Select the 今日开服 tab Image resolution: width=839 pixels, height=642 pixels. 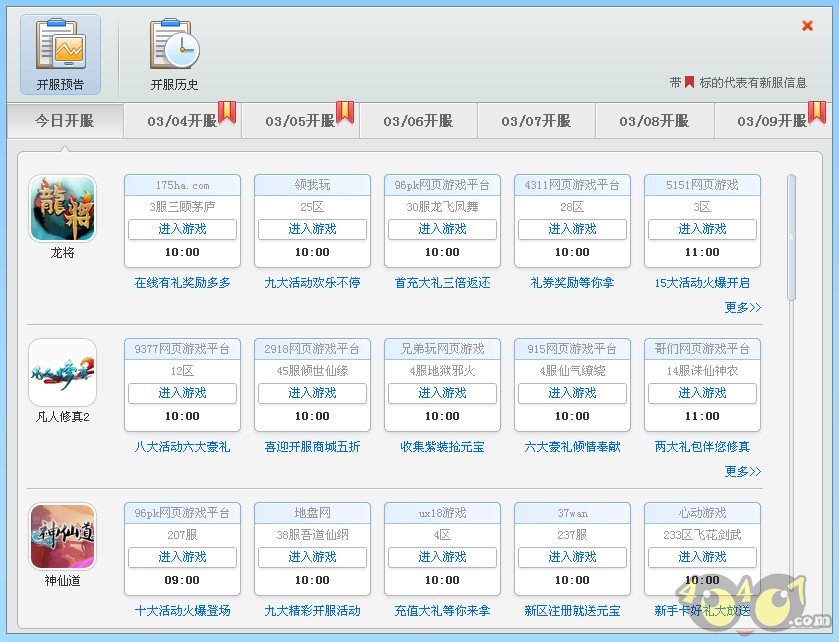(65, 121)
